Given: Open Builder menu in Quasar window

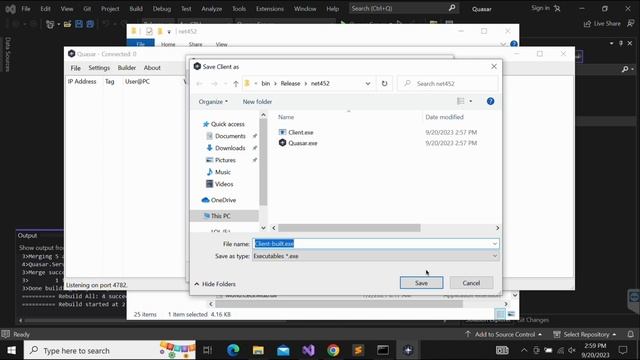Looking at the screenshot, I should 127,68.
